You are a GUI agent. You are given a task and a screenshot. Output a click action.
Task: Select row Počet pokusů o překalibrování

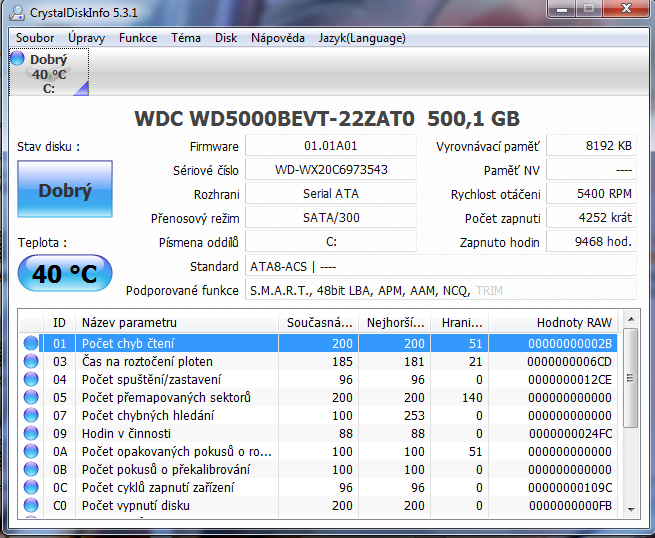320,469
